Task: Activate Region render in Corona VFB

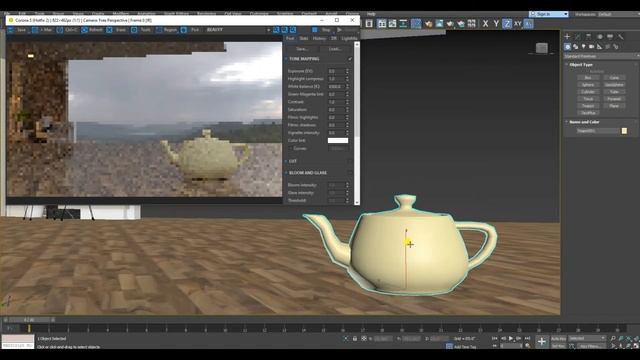Action: tap(167, 30)
